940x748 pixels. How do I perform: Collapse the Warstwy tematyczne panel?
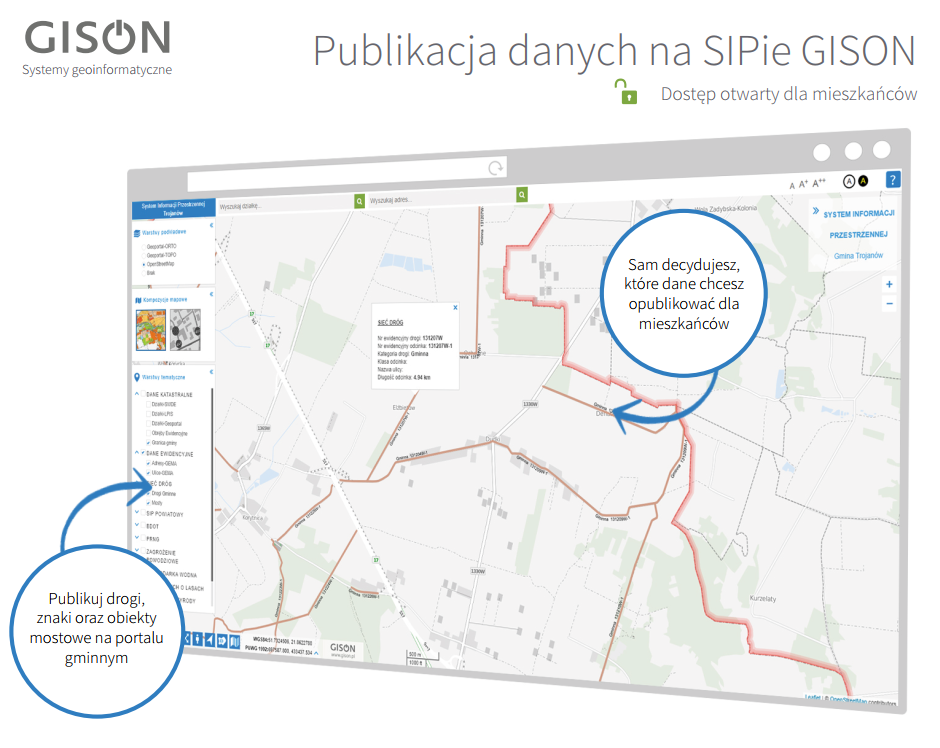(211, 372)
